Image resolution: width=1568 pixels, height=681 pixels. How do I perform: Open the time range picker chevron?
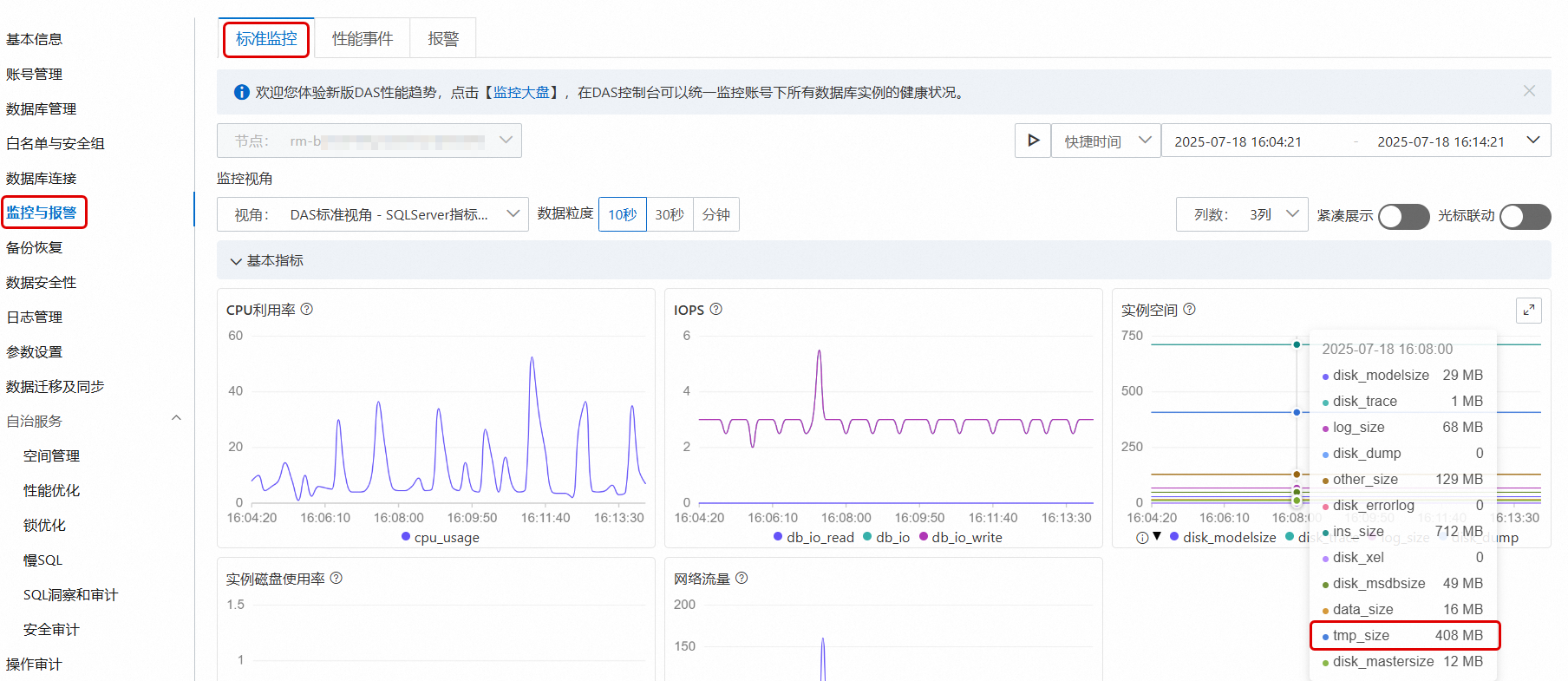(1533, 140)
